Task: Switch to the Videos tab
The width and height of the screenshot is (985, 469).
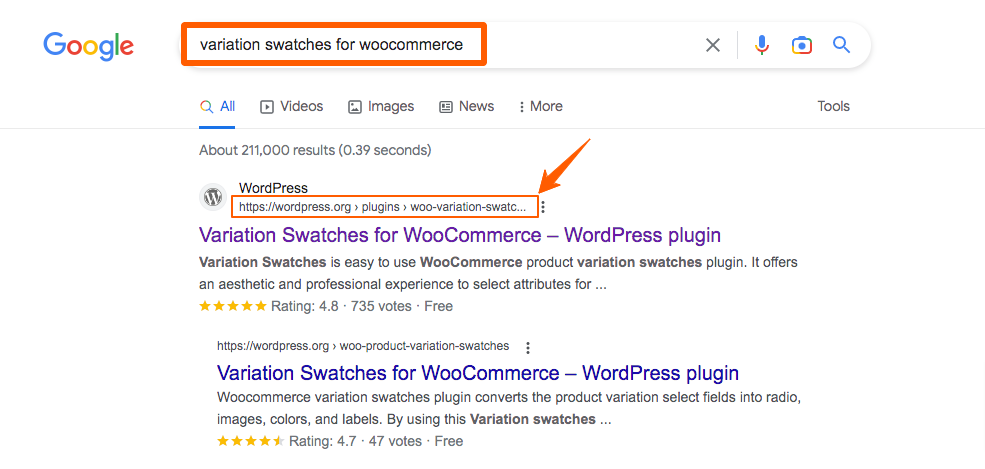Action: tap(291, 107)
